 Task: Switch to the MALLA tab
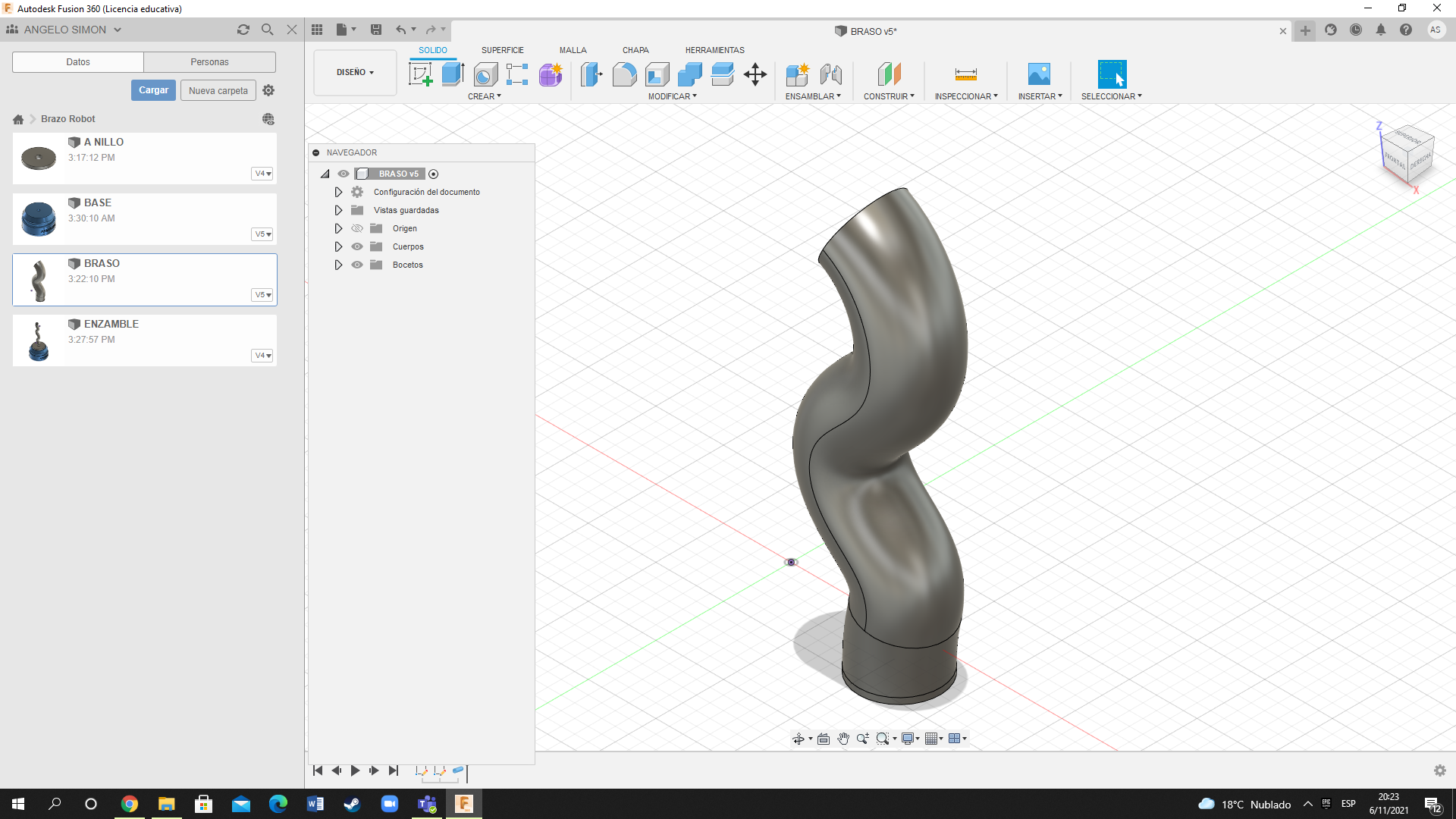tap(573, 50)
